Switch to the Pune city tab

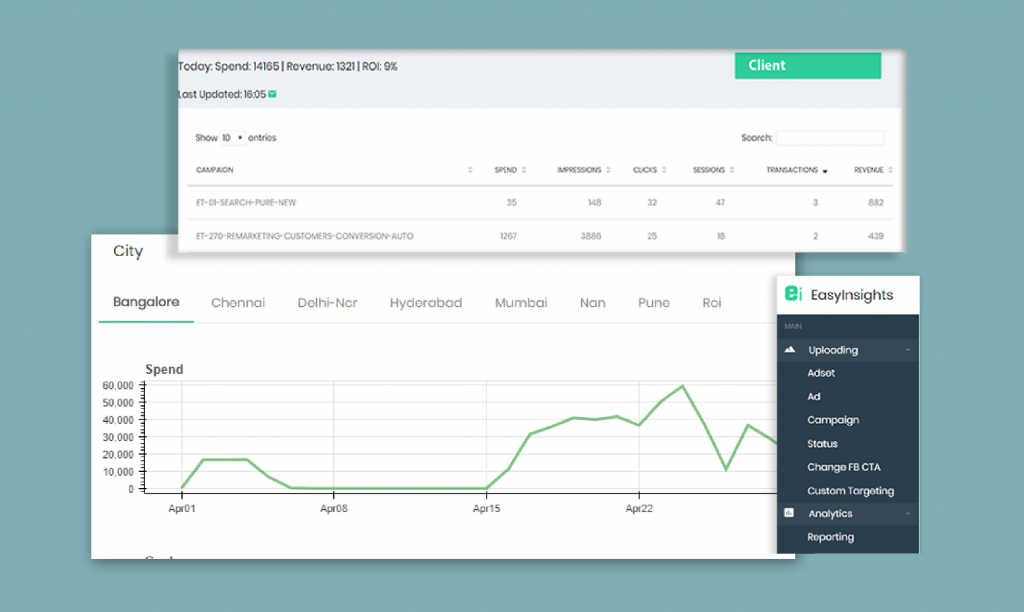[654, 302]
